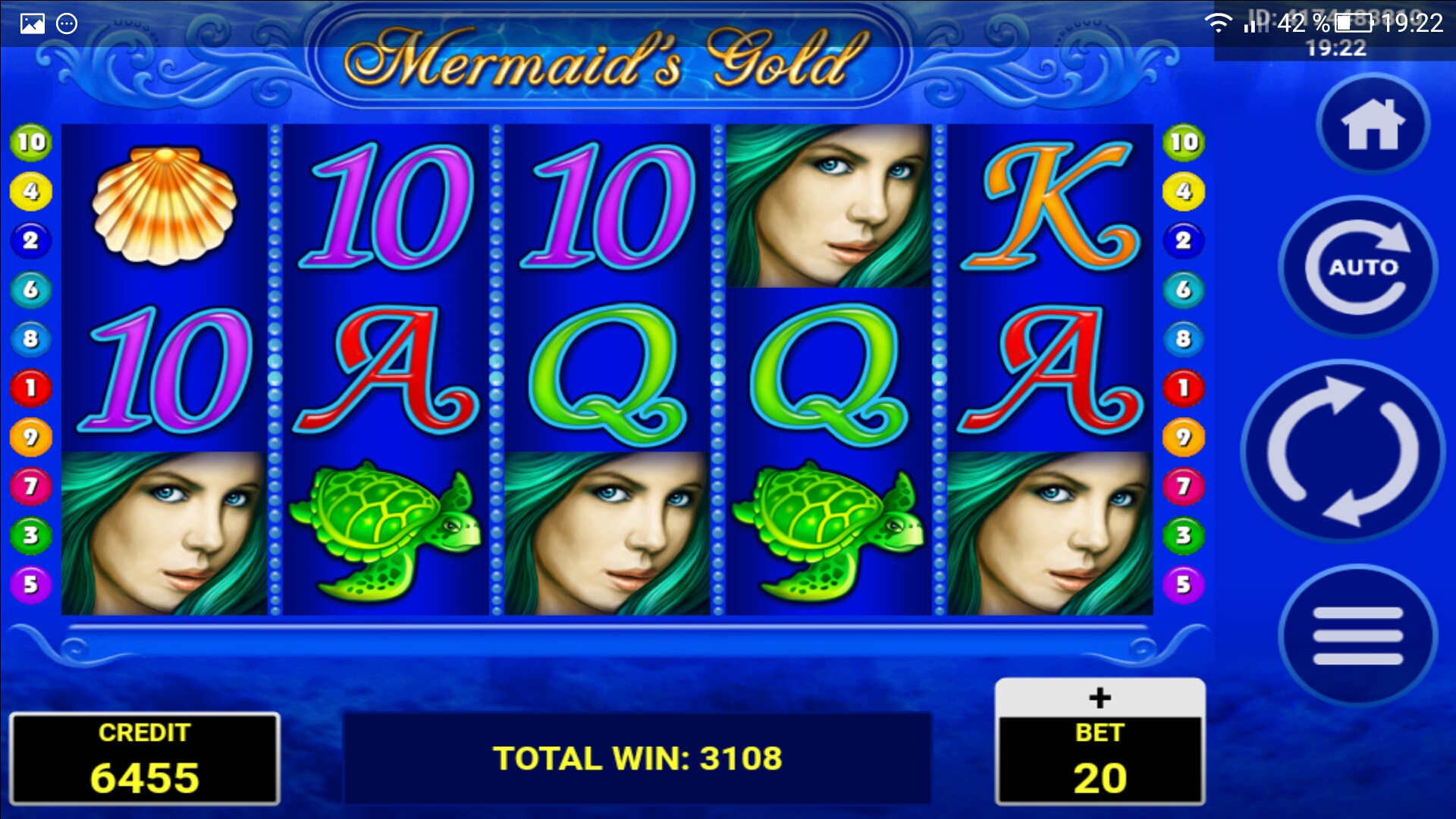1456x819 pixels.
Task: Increase bet with the plus button
Action: click(x=1100, y=698)
